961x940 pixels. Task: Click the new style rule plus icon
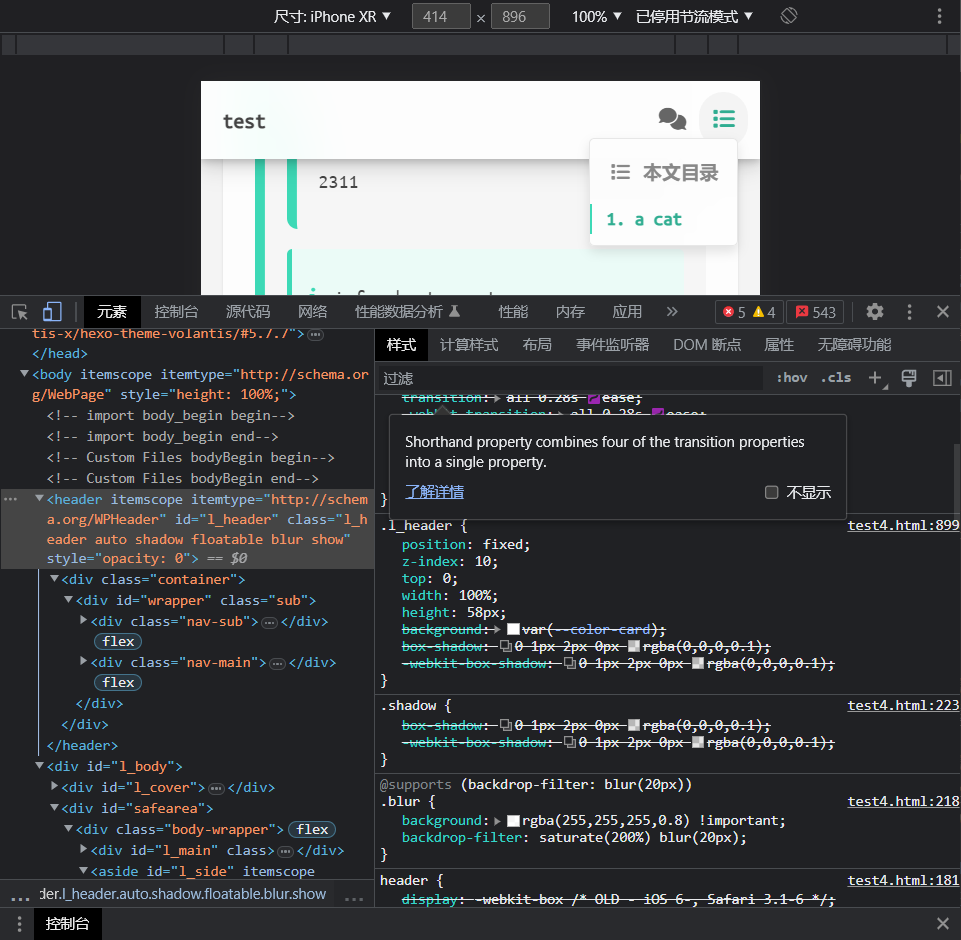pyautogui.click(x=875, y=378)
